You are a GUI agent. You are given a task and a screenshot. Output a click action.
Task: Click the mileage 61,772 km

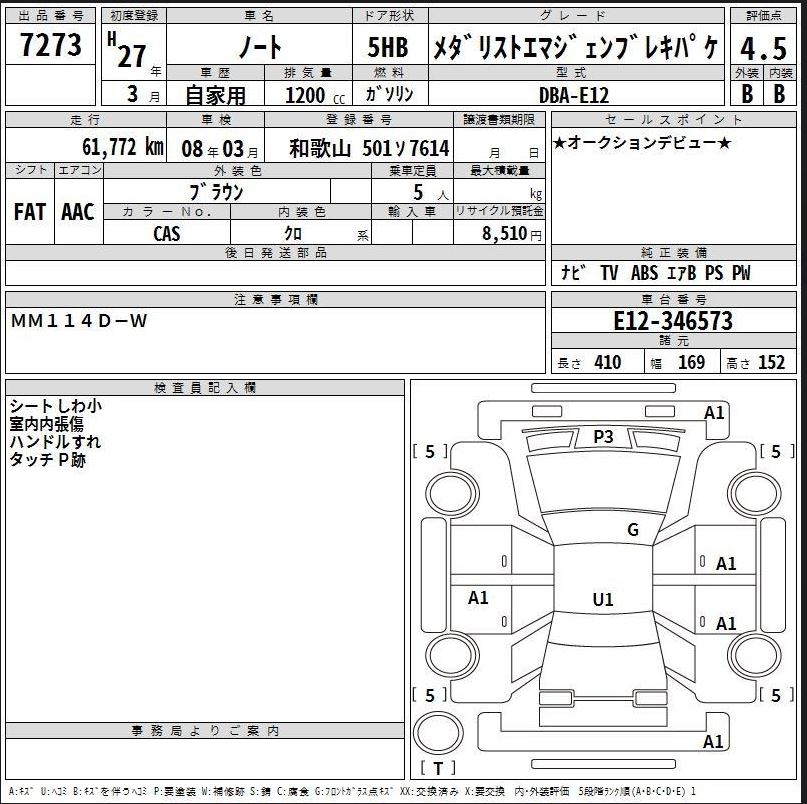click(122, 147)
